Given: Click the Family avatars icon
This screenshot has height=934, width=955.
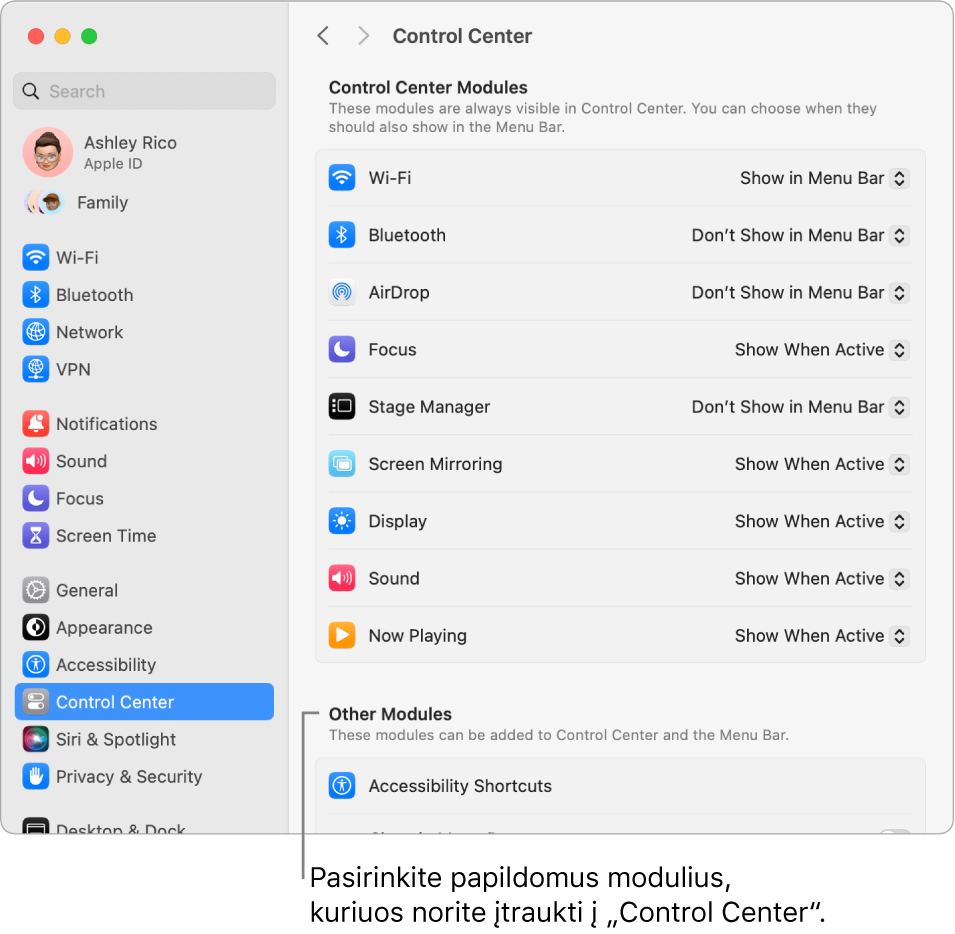Looking at the screenshot, I should point(44,202).
